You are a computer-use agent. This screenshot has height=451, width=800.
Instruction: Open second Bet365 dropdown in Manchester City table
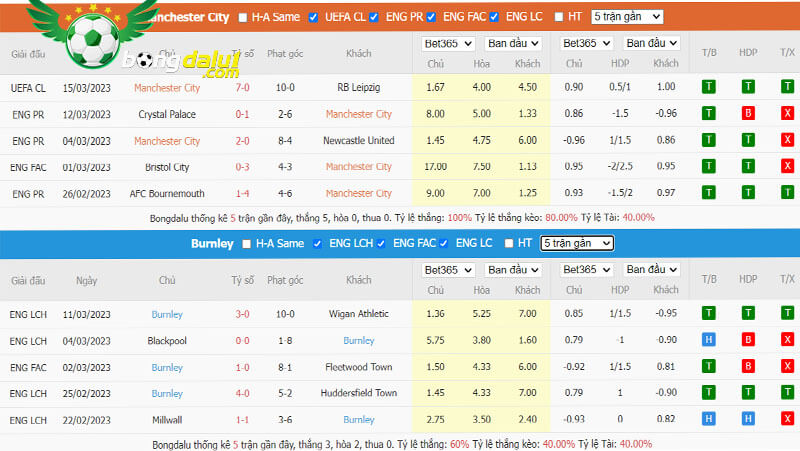point(586,44)
